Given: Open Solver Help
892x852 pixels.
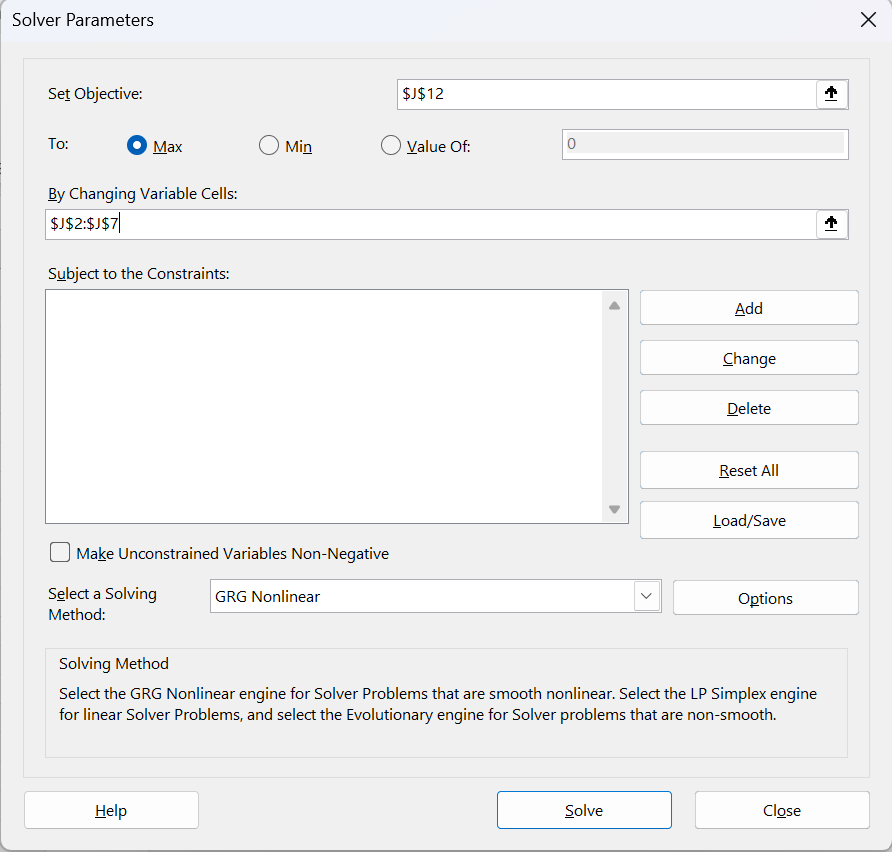Looking at the screenshot, I should [111, 810].
